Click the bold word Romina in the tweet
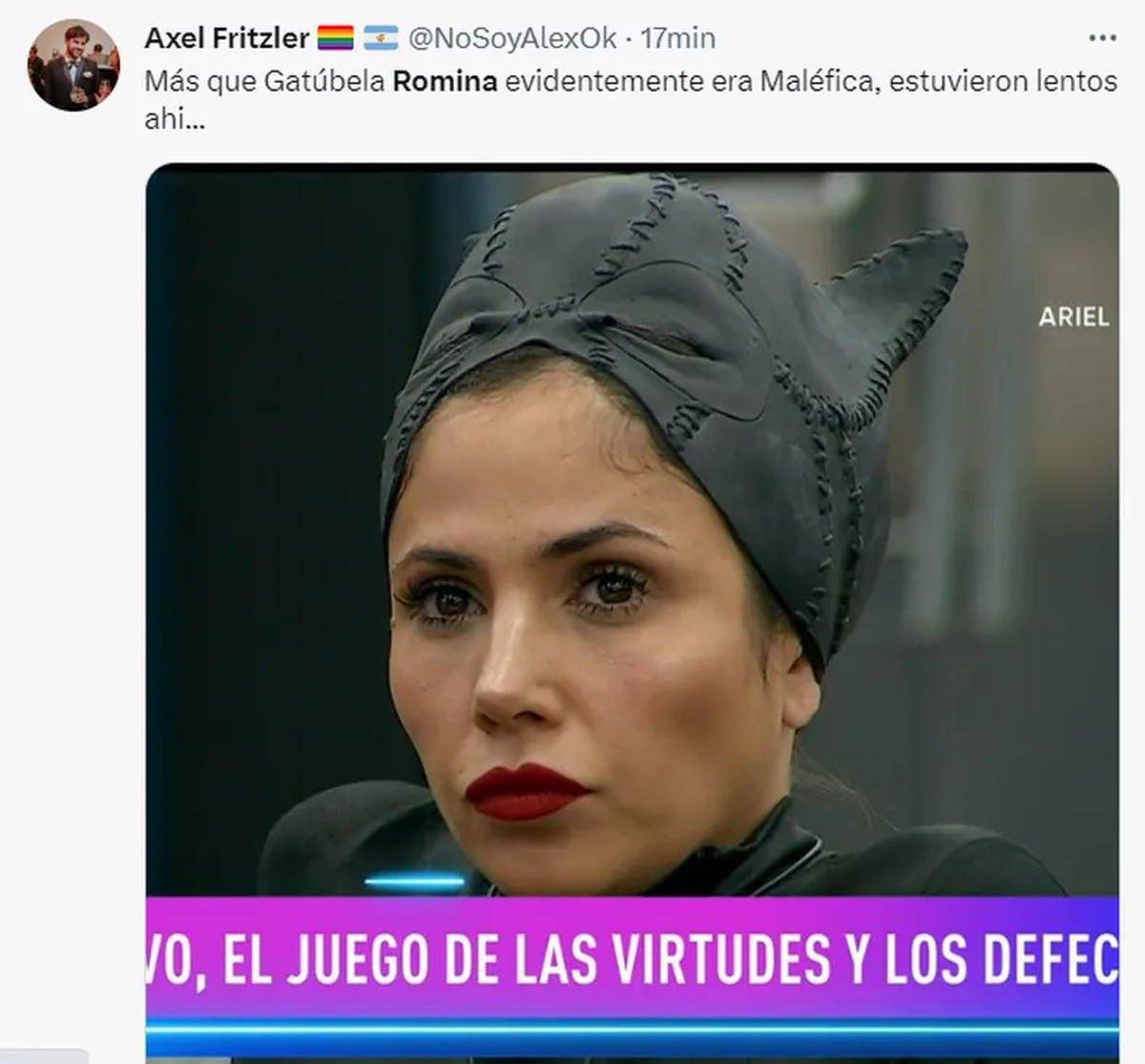The image size is (1145, 1064). 445,81
